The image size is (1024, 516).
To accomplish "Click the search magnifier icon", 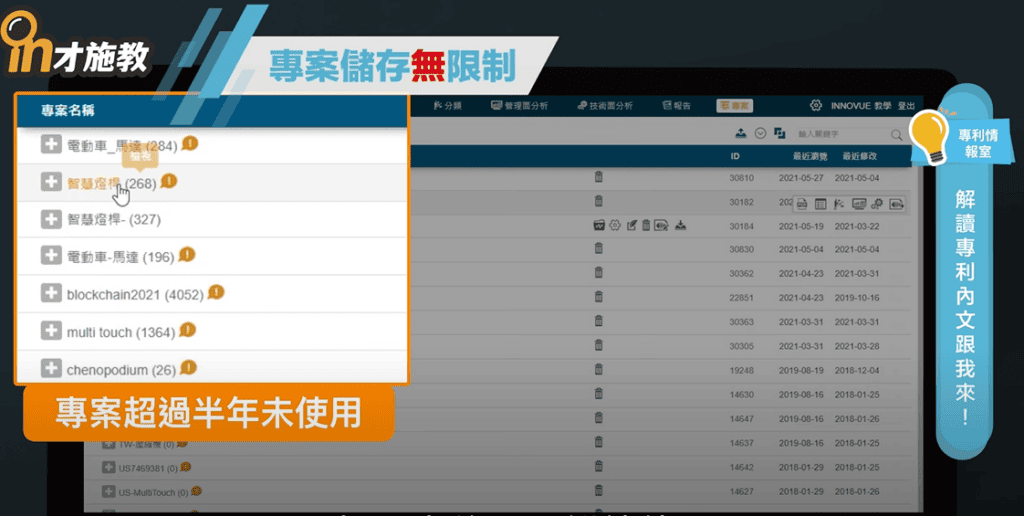I will coord(896,134).
